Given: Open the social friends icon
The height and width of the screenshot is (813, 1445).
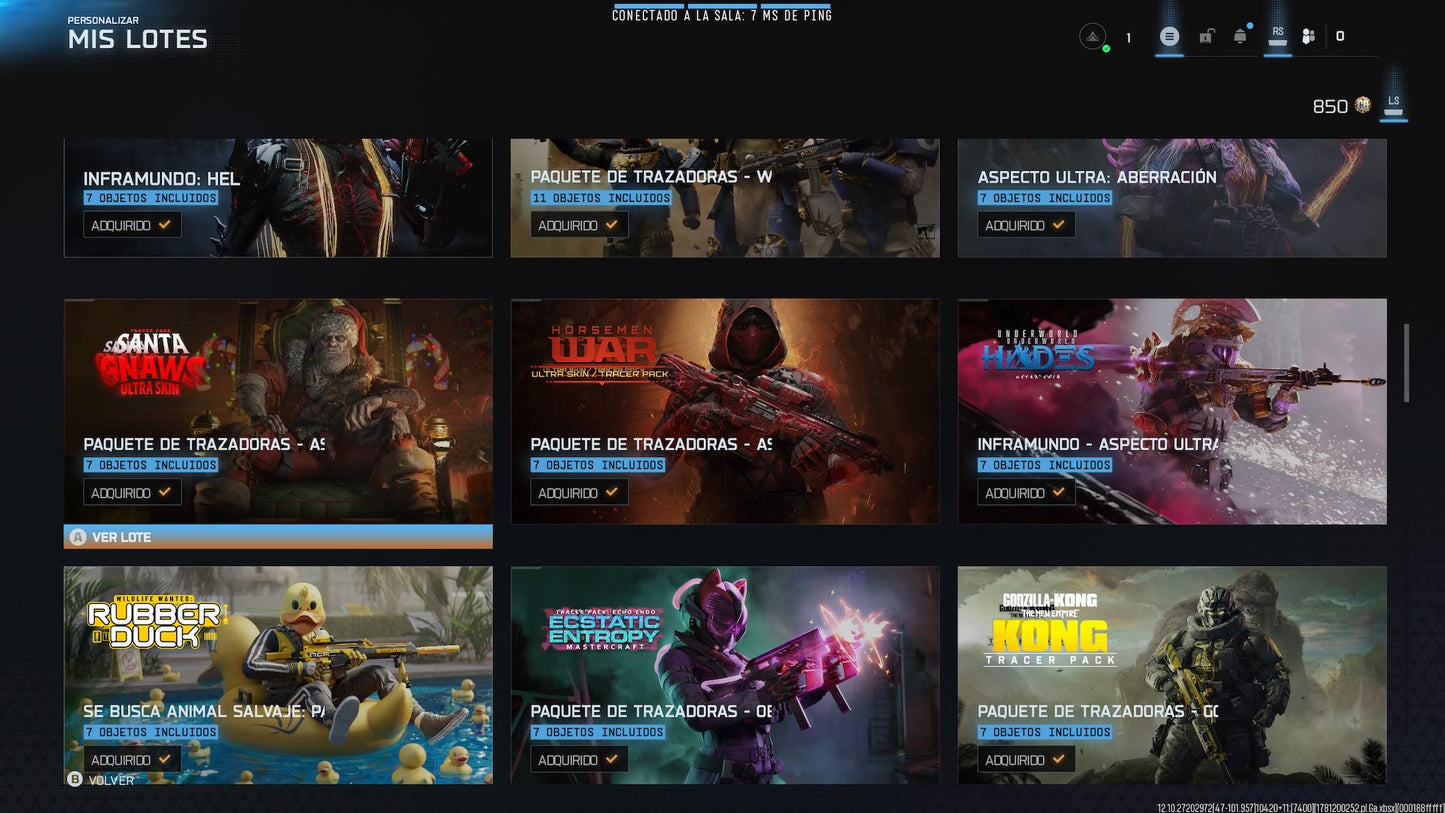Looking at the screenshot, I should point(1308,37).
